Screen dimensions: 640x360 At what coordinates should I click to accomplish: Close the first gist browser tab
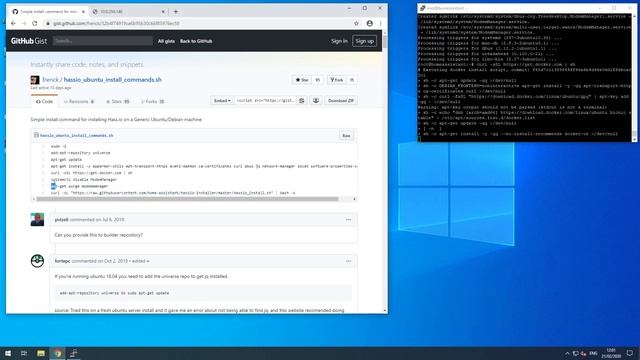(x=83, y=12)
